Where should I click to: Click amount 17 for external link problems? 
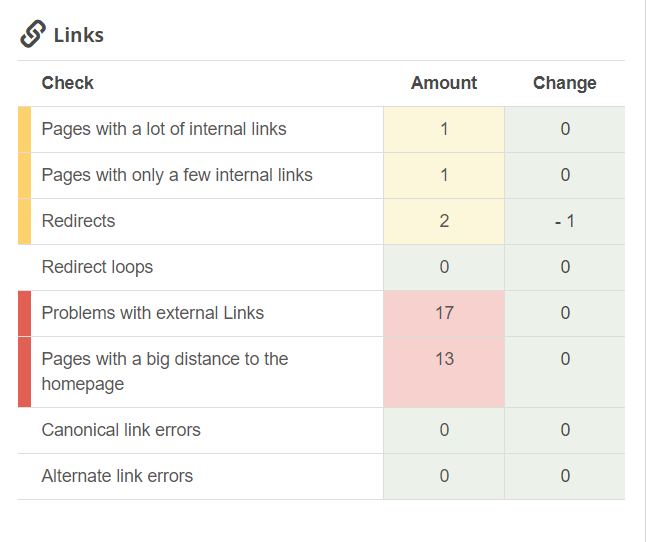click(444, 313)
